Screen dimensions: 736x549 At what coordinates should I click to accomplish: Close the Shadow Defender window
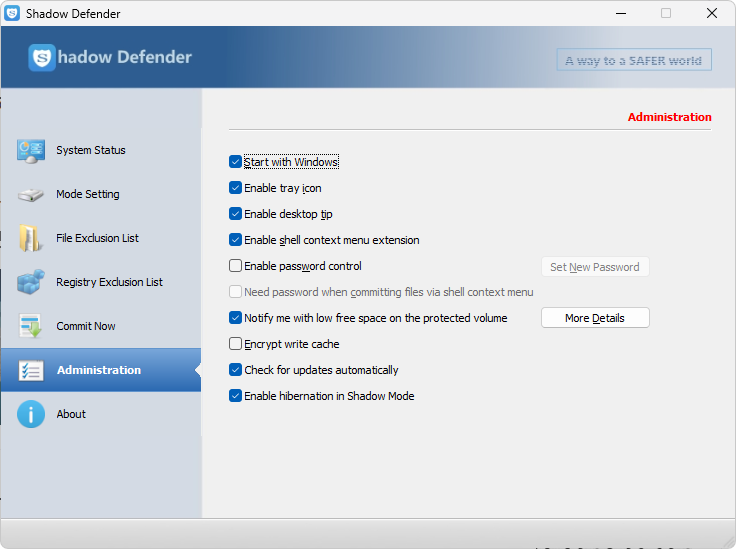[712, 13]
